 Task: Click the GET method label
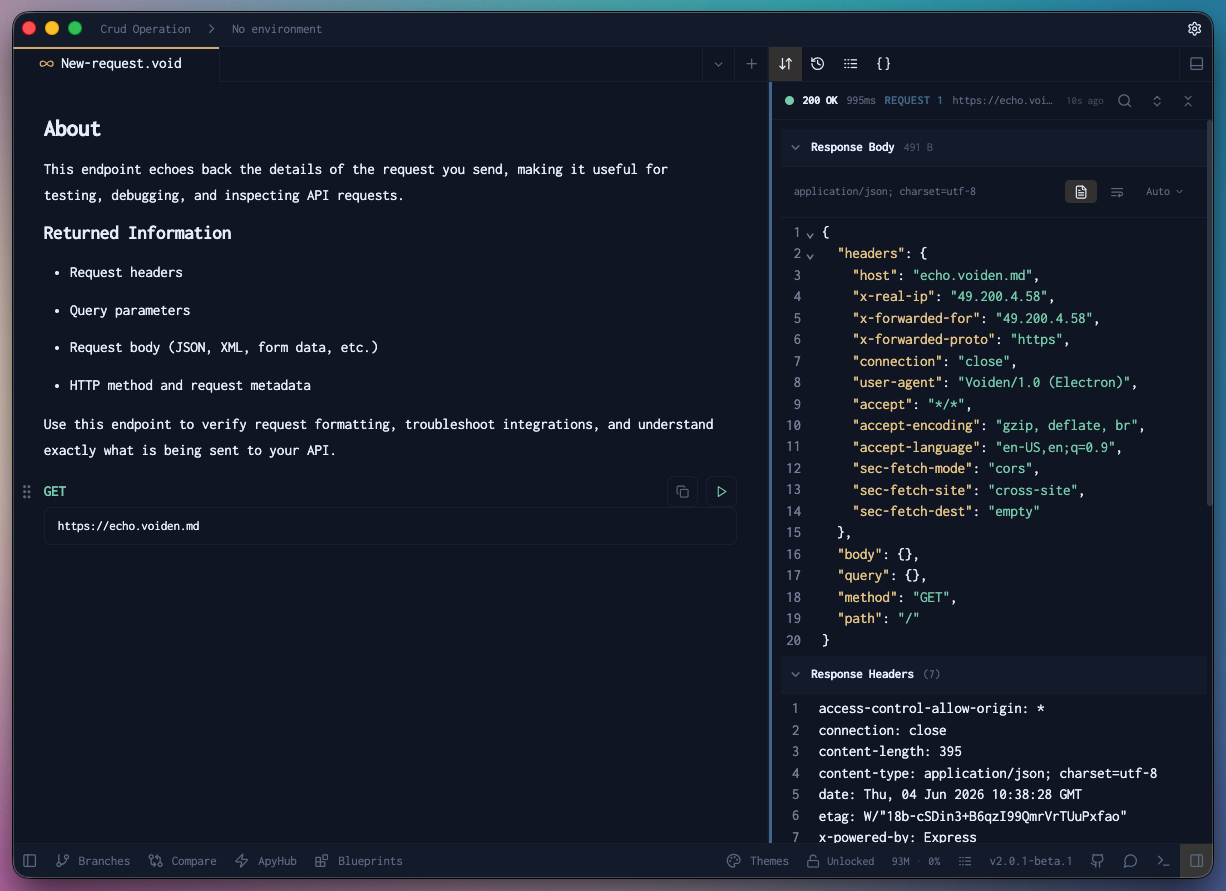click(x=55, y=492)
